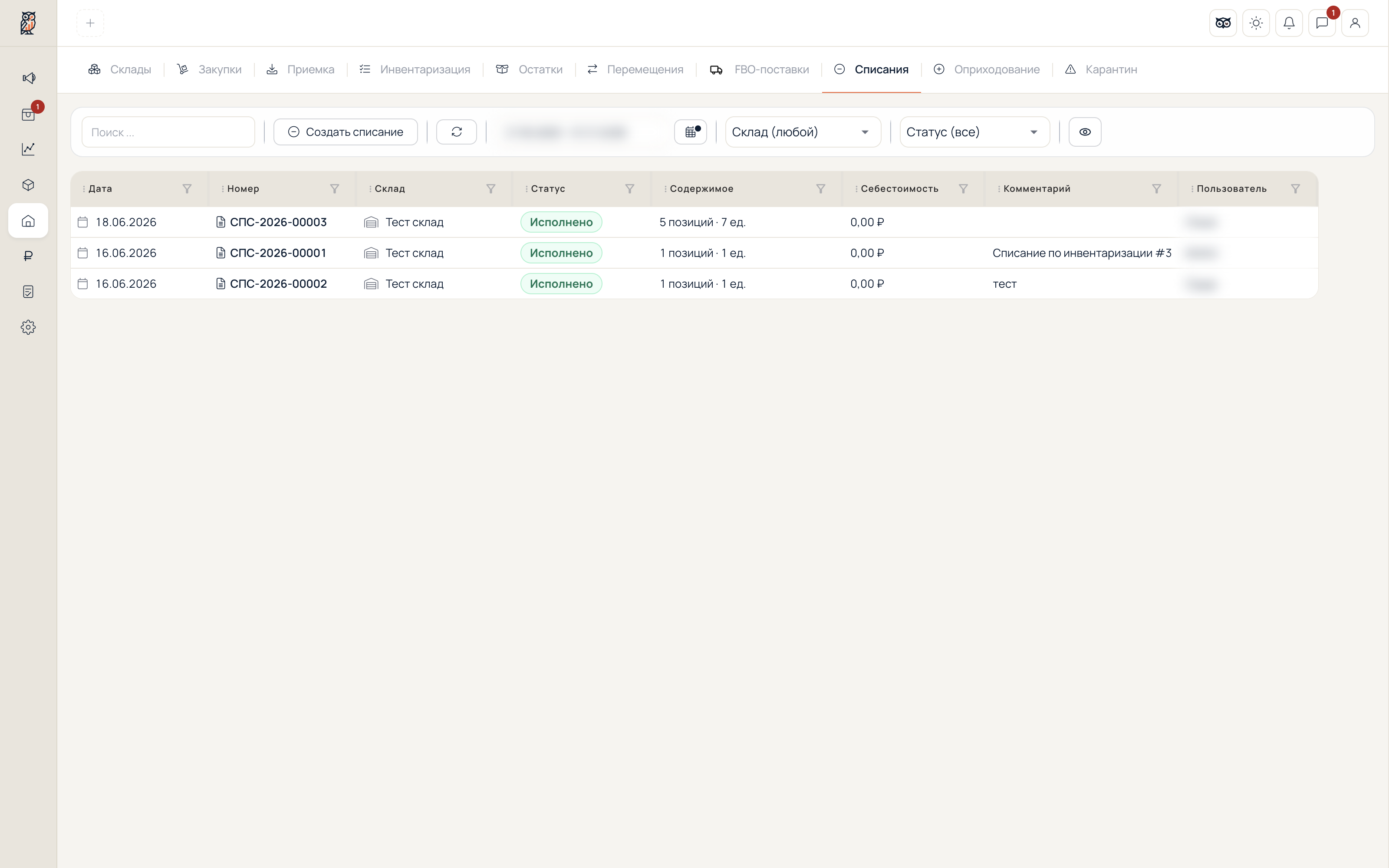Toggle filter on Статус column
The width and height of the screenshot is (1389, 868).
click(x=630, y=189)
